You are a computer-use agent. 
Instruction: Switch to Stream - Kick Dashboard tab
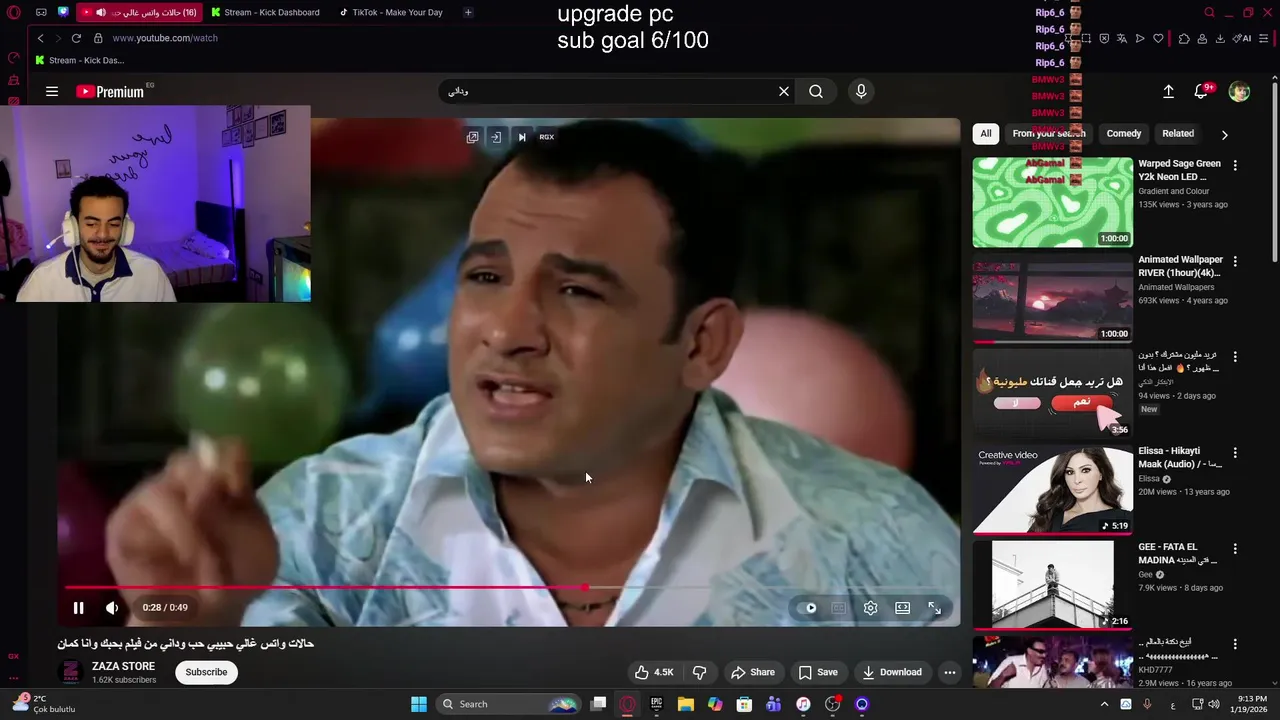pos(265,12)
